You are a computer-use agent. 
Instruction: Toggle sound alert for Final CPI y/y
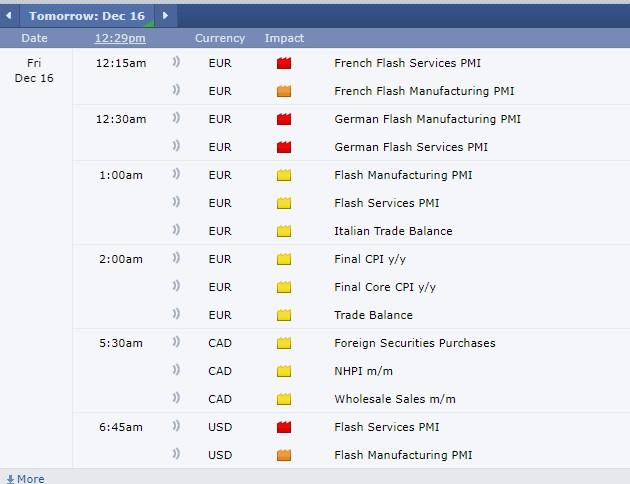(x=176, y=259)
